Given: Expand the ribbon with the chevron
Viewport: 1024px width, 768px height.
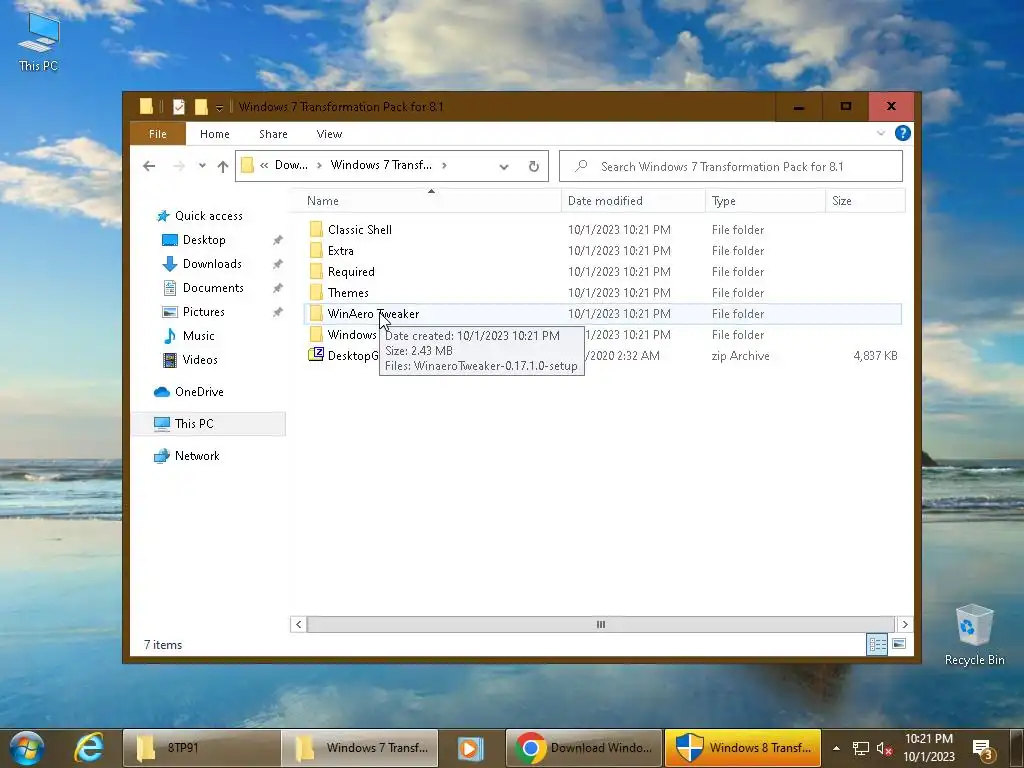Looking at the screenshot, I should tap(880, 133).
